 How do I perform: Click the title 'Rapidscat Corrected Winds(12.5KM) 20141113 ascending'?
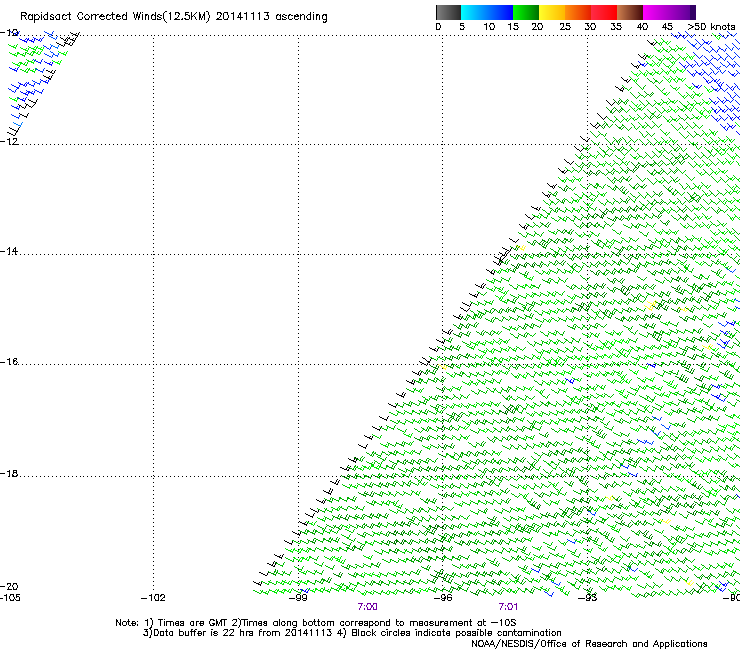click(x=174, y=17)
